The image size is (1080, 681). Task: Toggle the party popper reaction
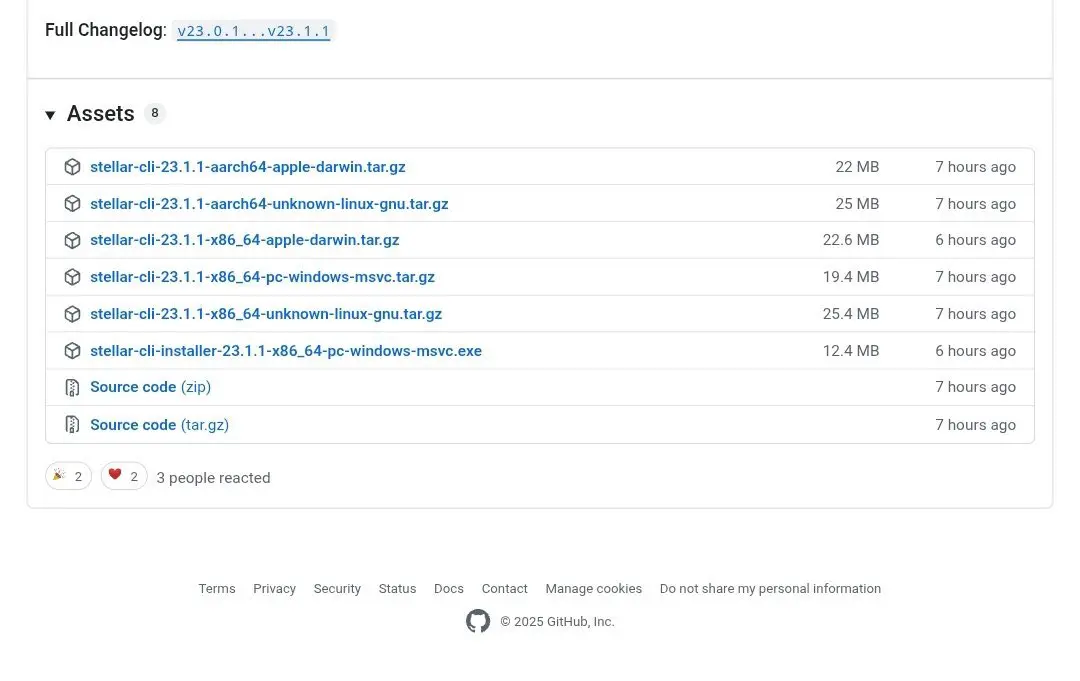(x=68, y=476)
